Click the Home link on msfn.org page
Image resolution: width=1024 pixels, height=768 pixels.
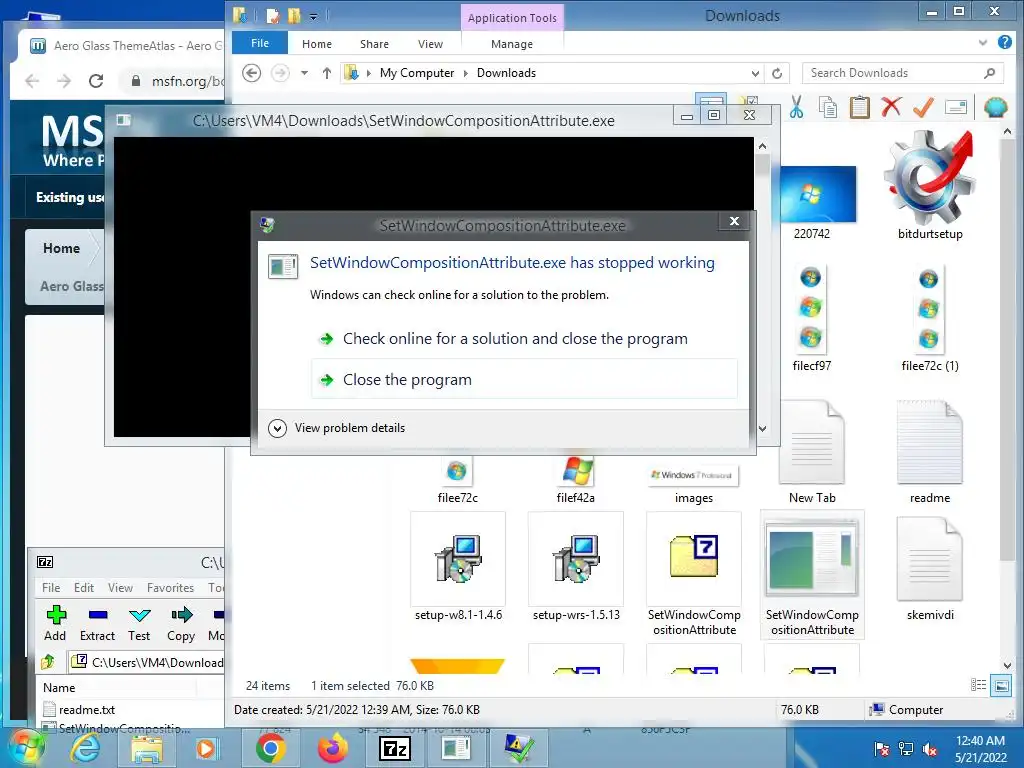pyautogui.click(x=61, y=248)
